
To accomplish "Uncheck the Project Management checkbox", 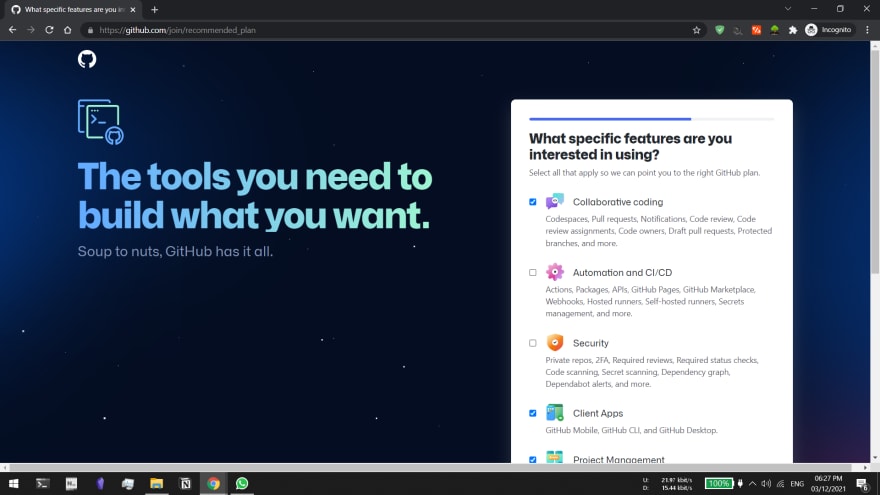I will tap(533, 460).
